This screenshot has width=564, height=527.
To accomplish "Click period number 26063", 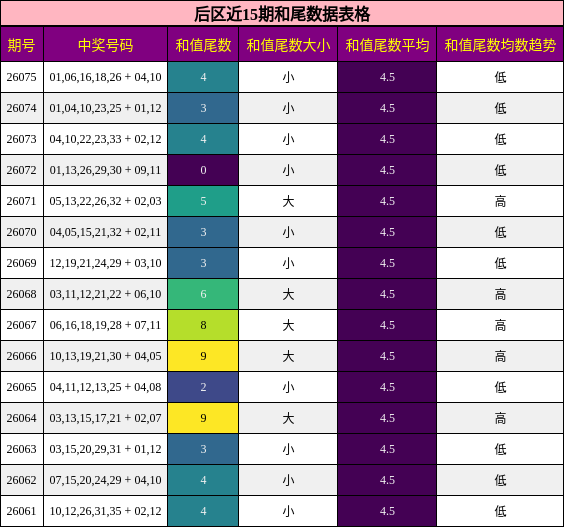I will [22, 449].
